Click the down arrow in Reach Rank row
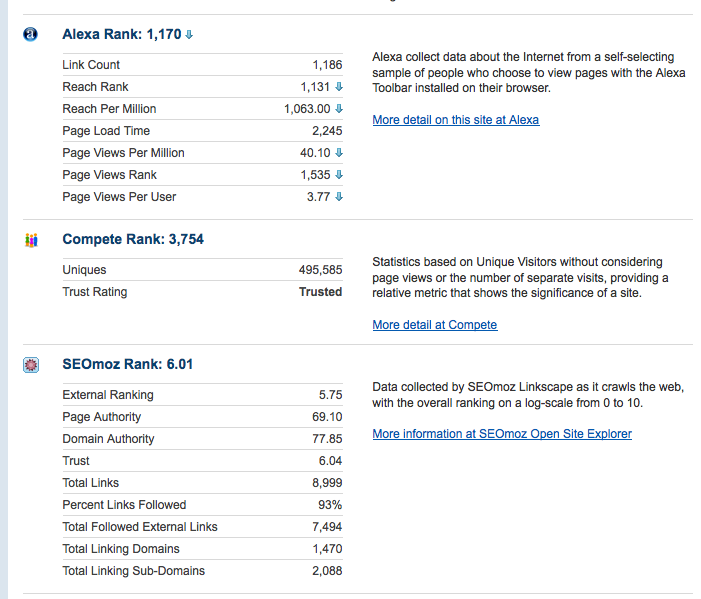This screenshot has width=701, height=599. [339, 87]
